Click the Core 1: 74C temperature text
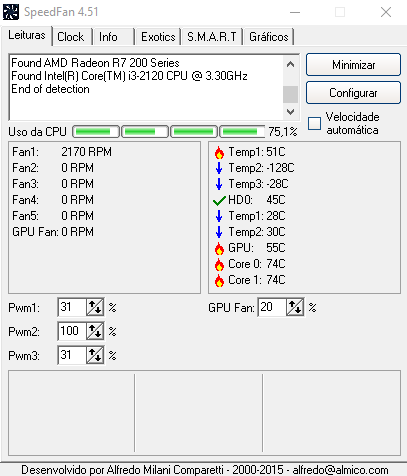The width and height of the screenshot is (407, 476). tap(257, 280)
